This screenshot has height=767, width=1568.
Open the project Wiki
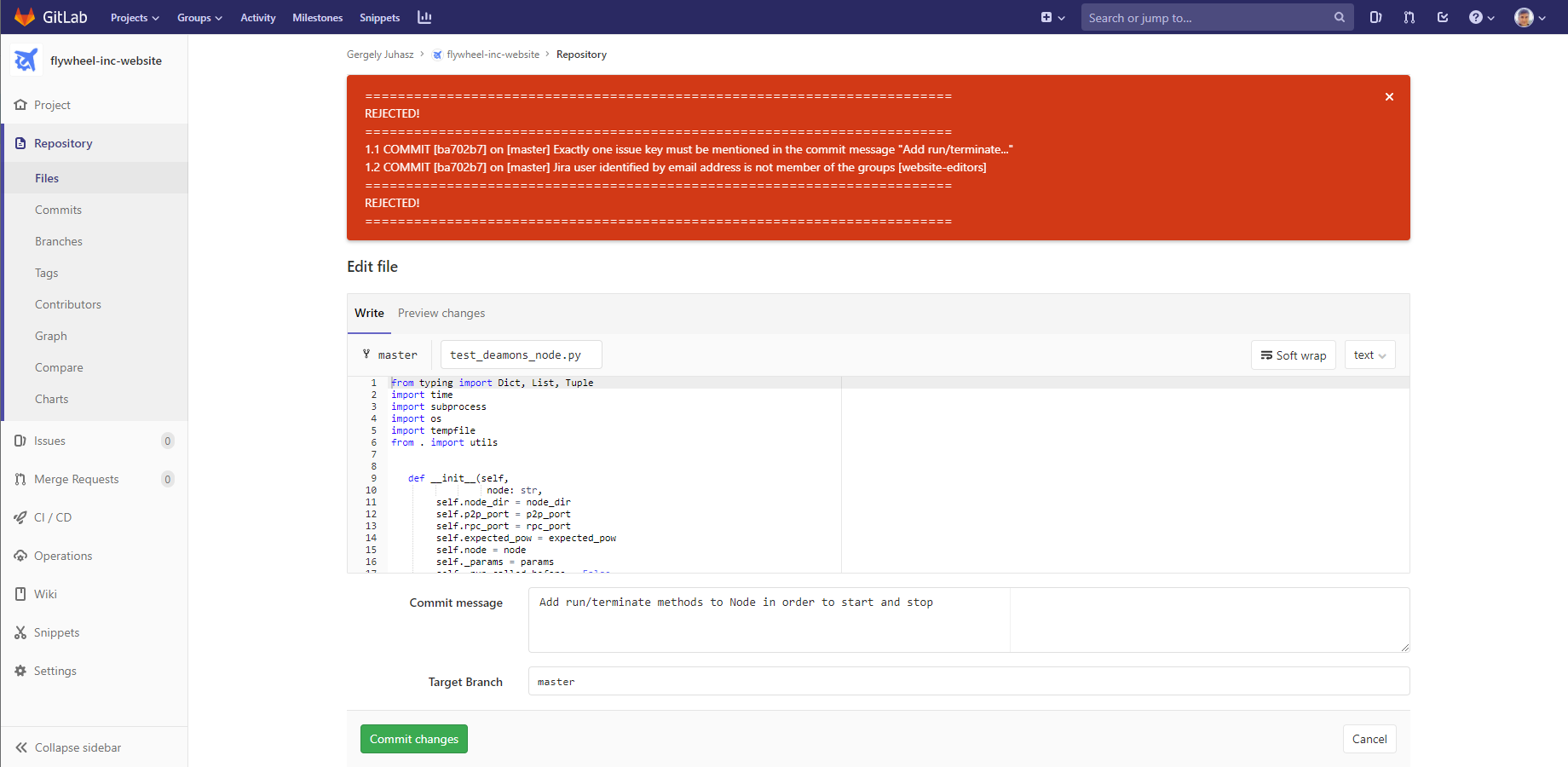coord(46,594)
